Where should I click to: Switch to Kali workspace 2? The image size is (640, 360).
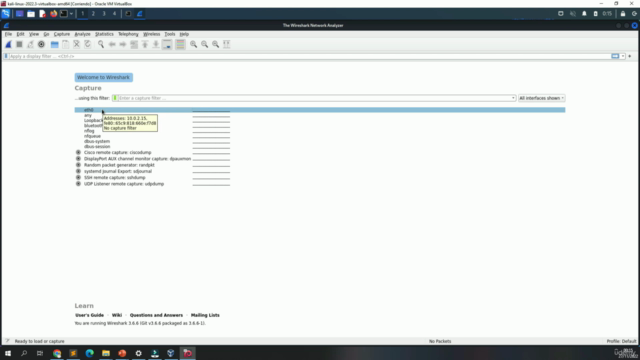pyautogui.click(x=93, y=13)
